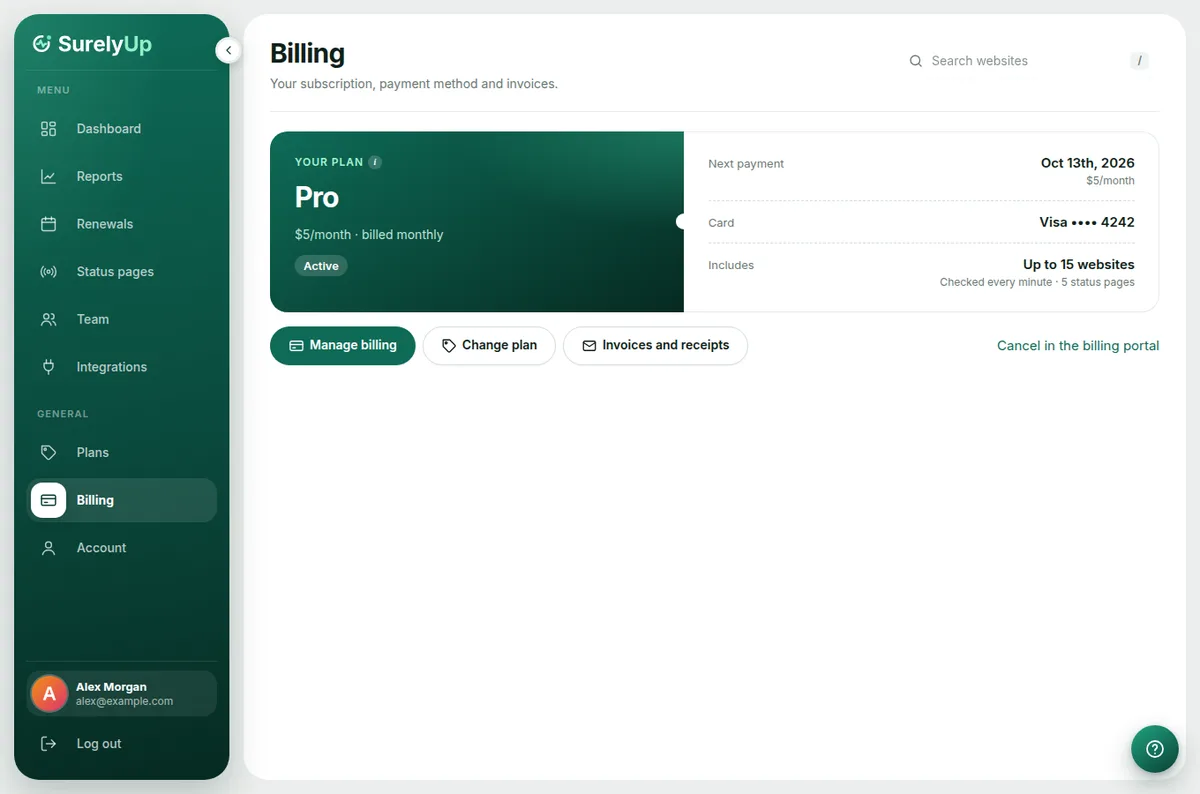
Task: Click Checked every minute details text
Action: click(x=1037, y=283)
